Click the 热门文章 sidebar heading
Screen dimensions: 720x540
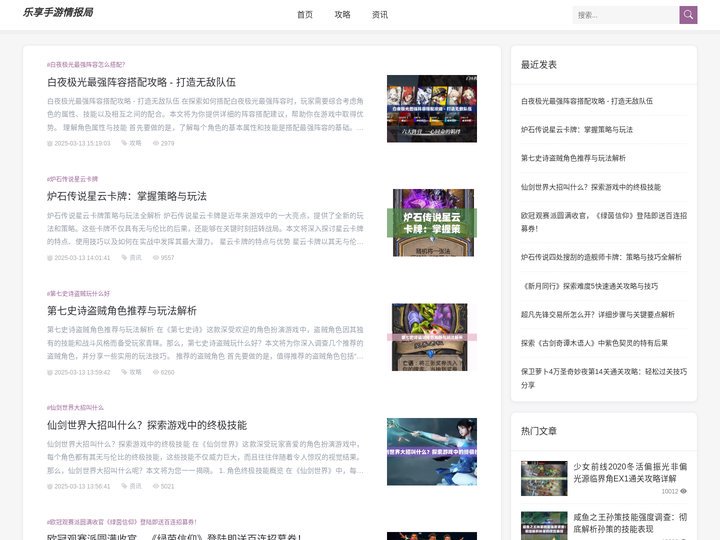539,431
